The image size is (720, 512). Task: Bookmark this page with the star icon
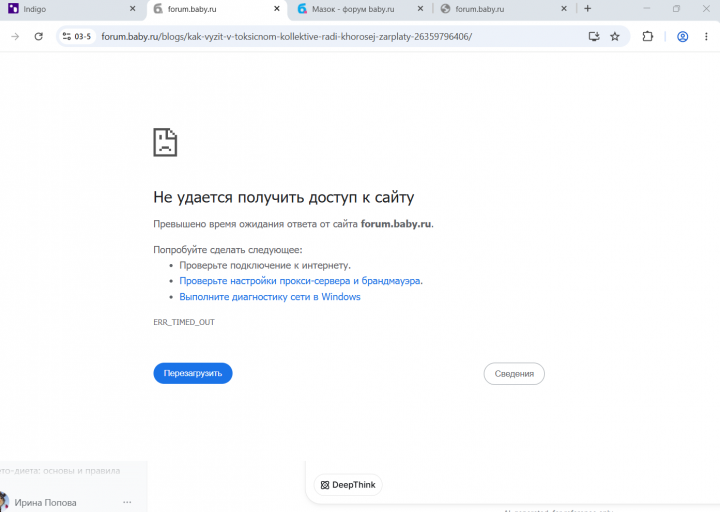point(615,36)
